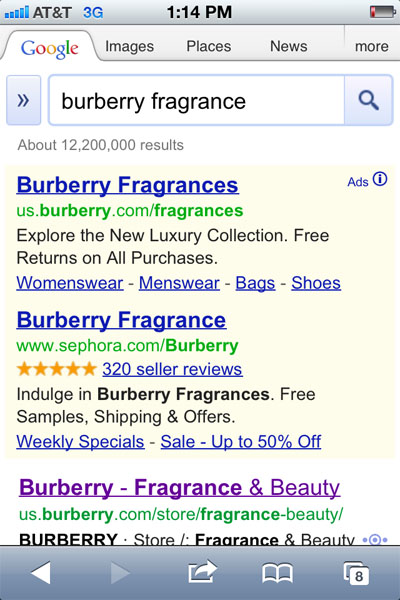Screen dimensions: 400x600
Task: Open the bookmarks book icon
Action: [278, 573]
